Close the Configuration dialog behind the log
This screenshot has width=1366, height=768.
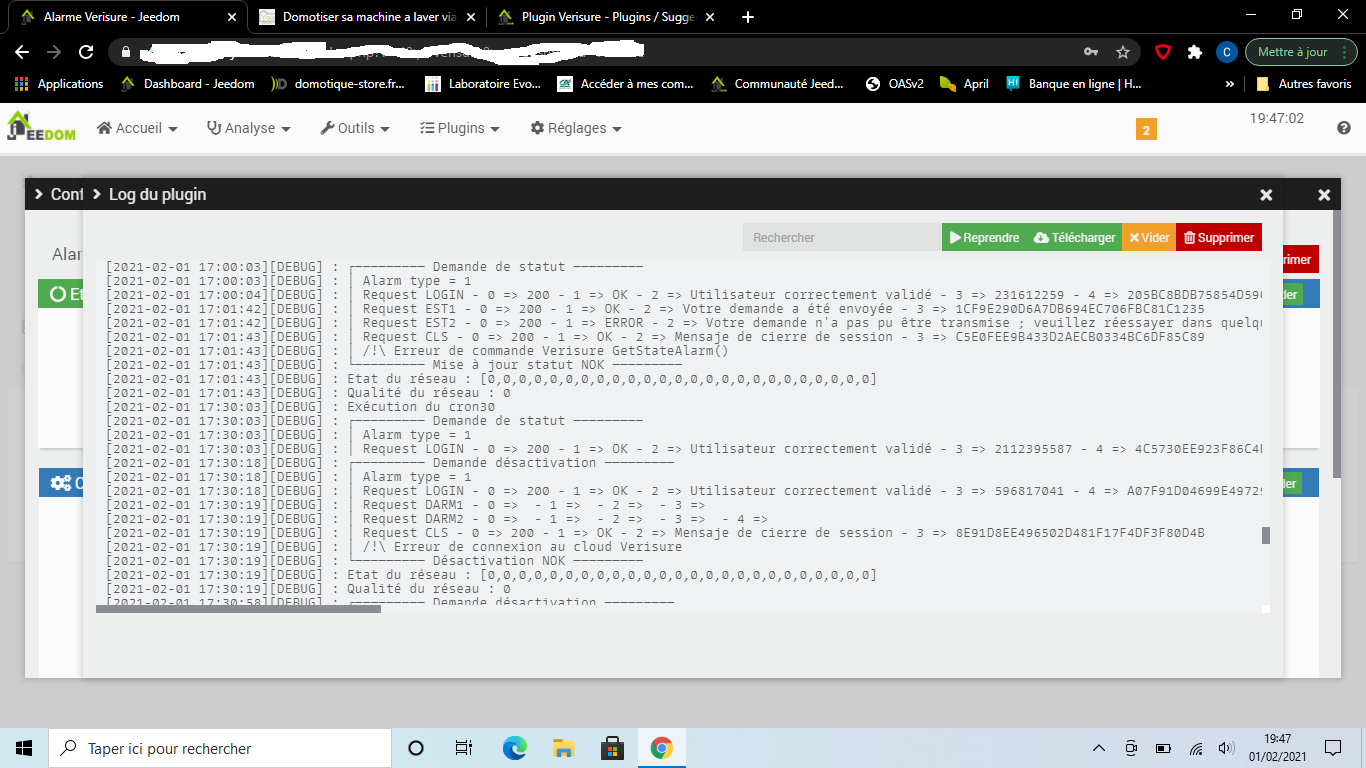coord(1324,195)
